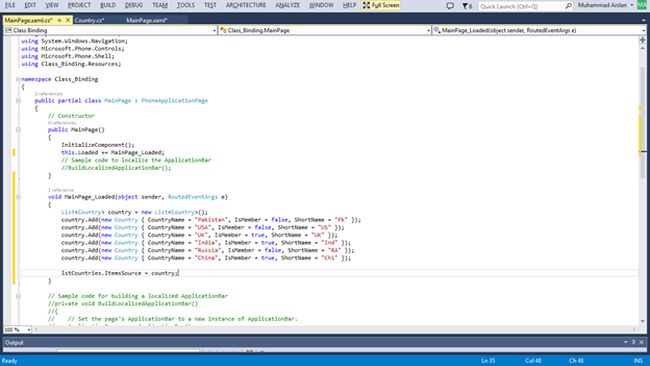Collapse the namespace Class_Binding block
650x366 pixels.
18,79
